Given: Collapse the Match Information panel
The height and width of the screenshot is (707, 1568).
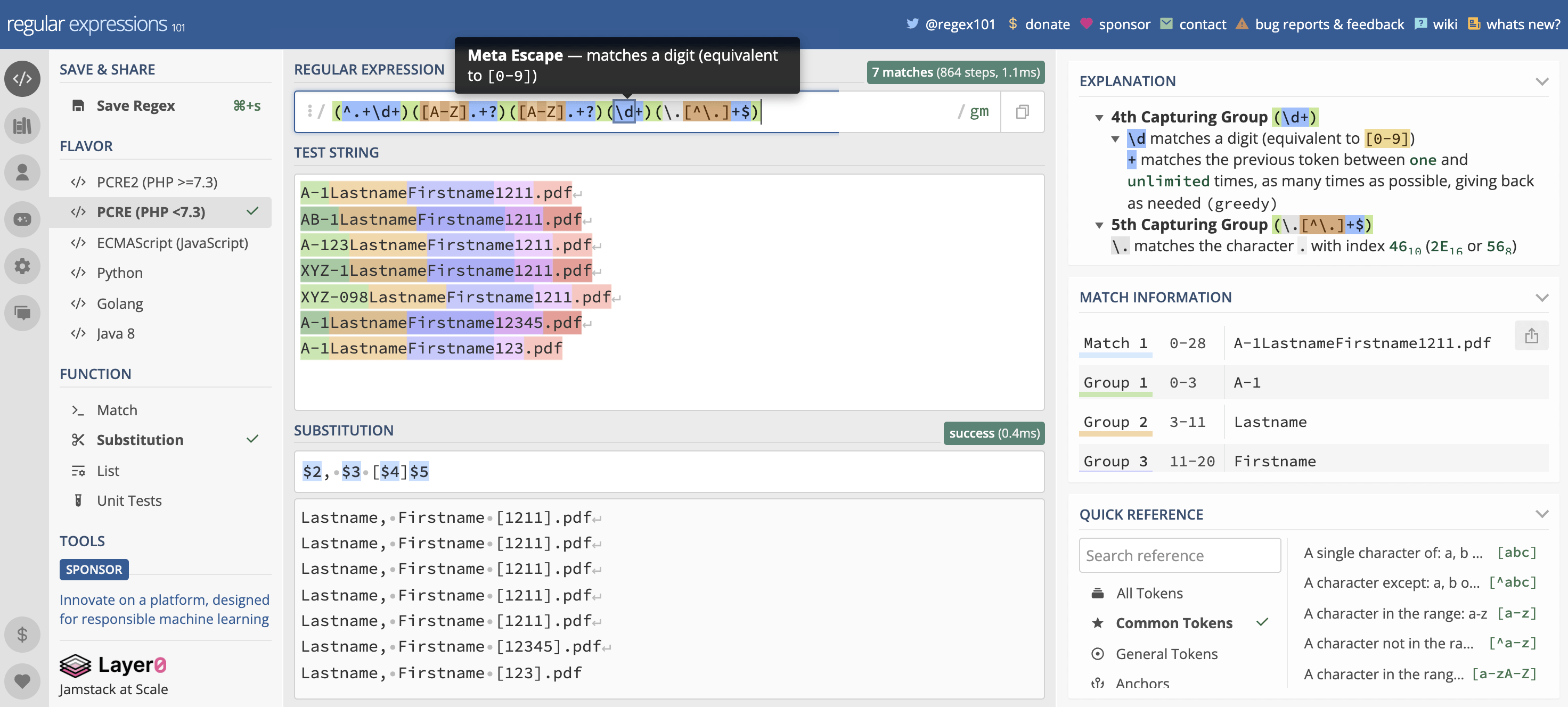Looking at the screenshot, I should 1541,298.
